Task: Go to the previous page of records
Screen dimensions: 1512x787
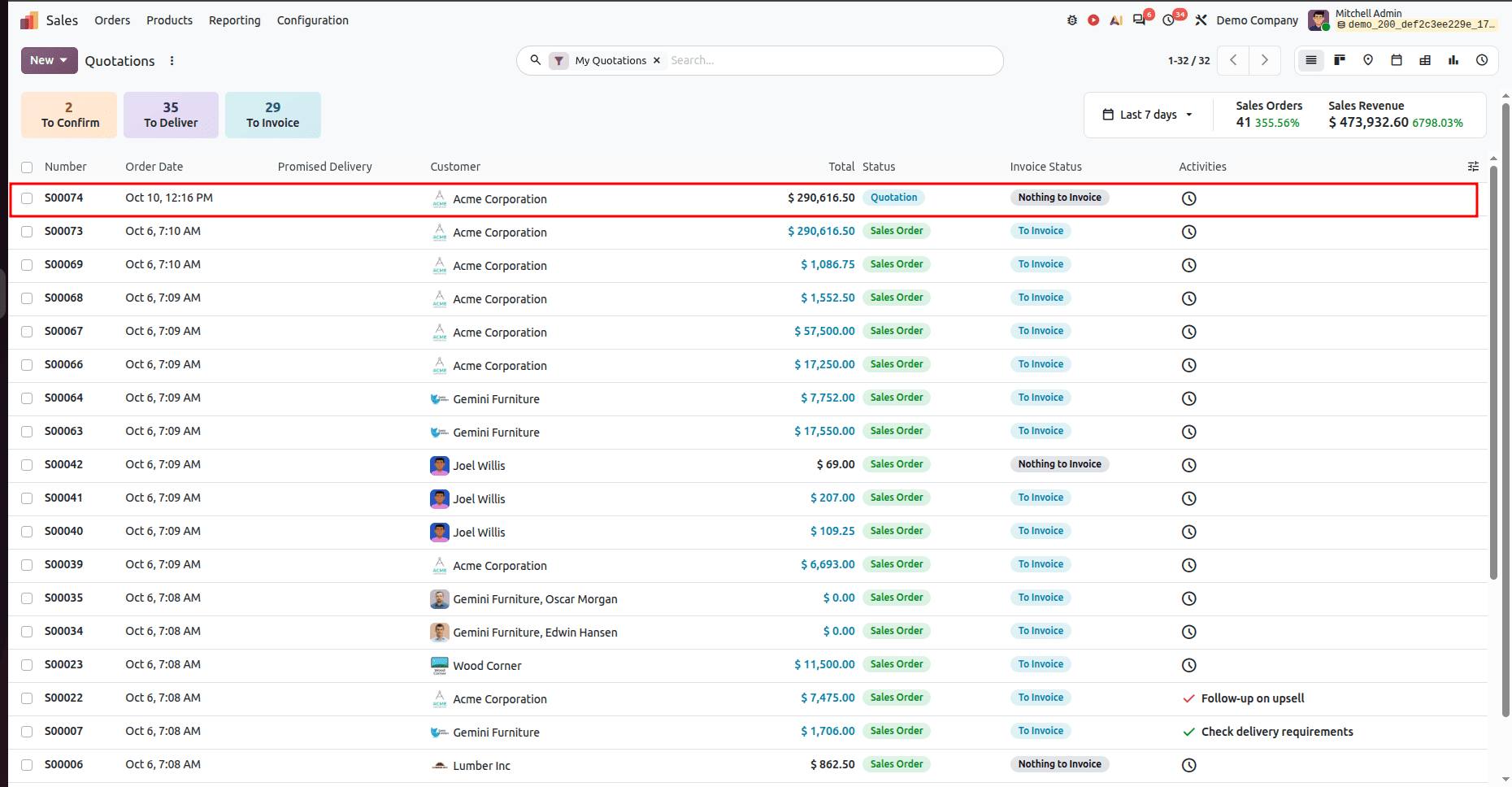Action: click(x=1233, y=60)
